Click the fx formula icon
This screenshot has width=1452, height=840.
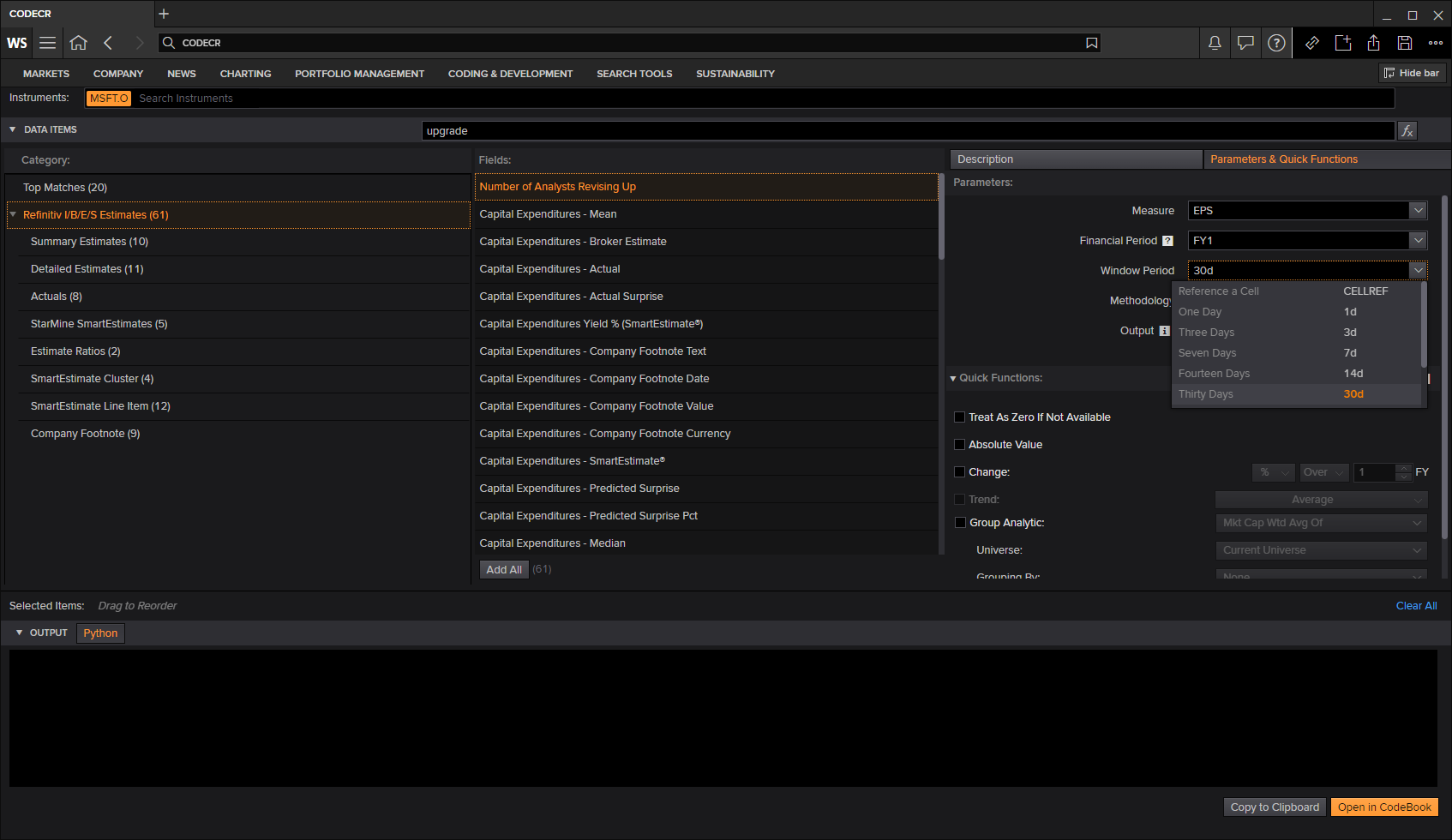click(1407, 131)
